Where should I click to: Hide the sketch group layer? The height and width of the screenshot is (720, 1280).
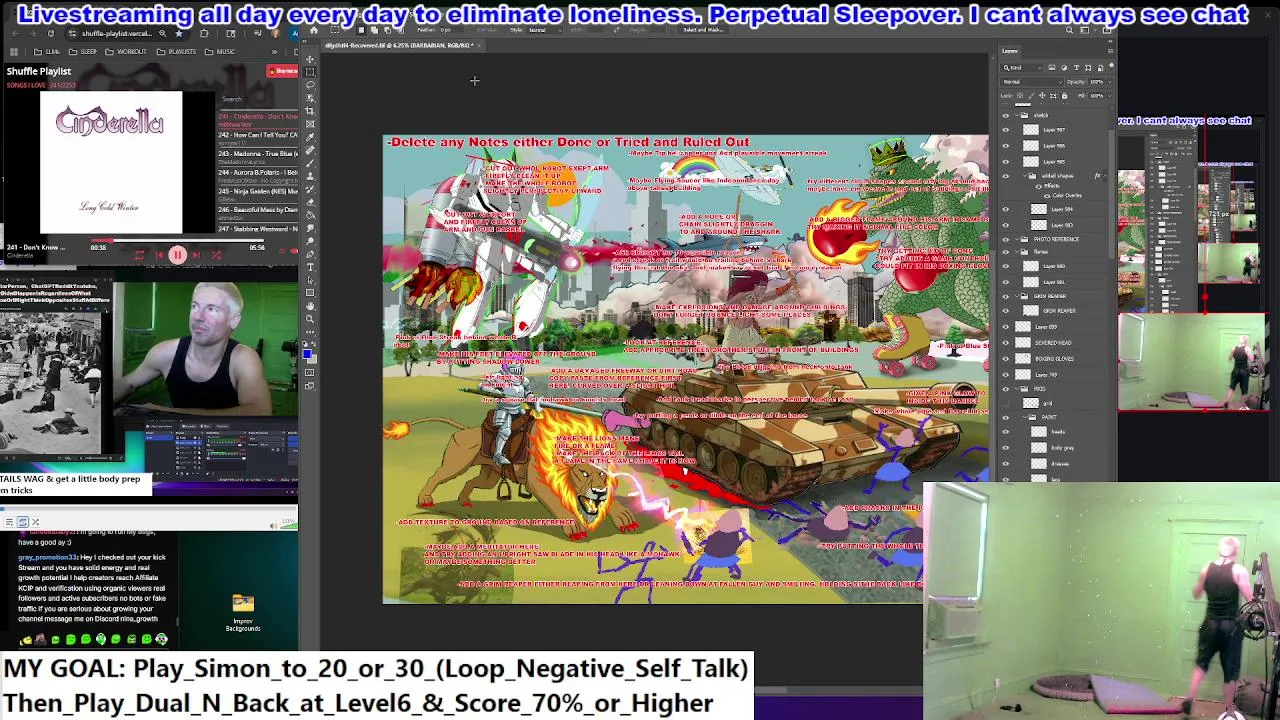1006,115
